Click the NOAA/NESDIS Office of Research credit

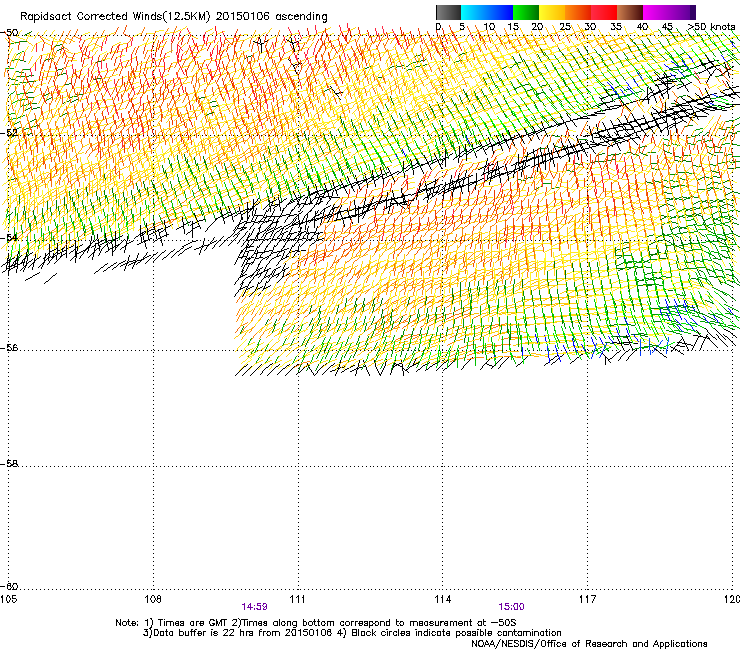589,644
